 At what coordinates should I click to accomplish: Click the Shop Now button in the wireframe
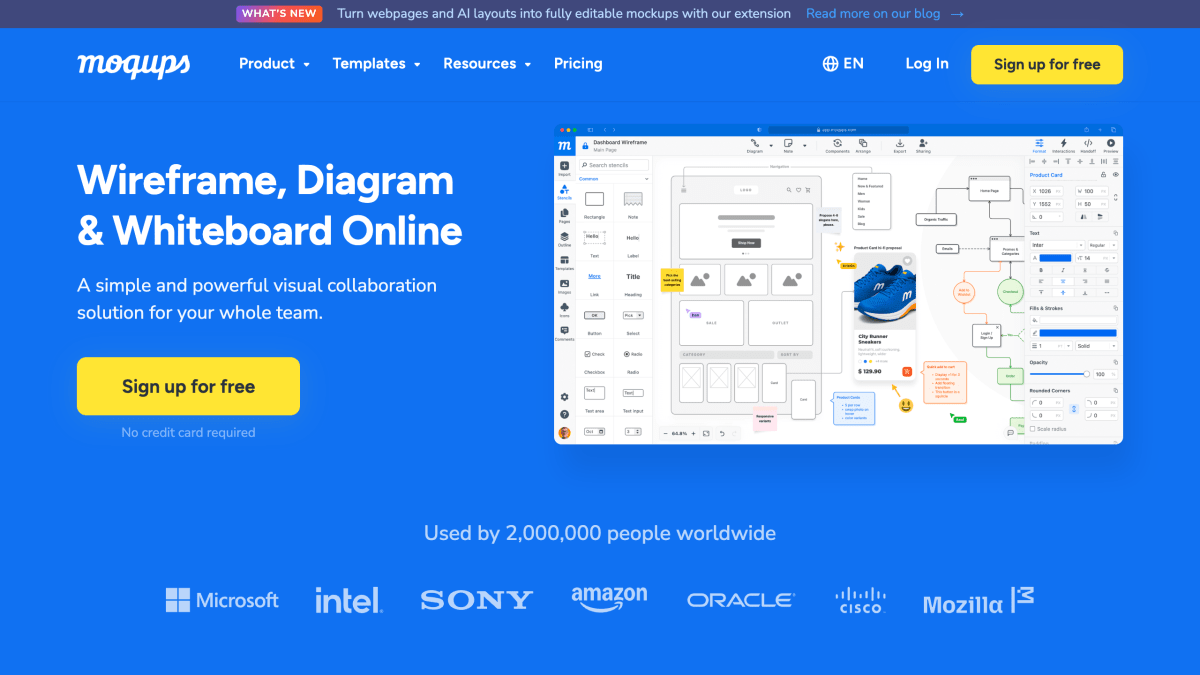click(x=746, y=243)
